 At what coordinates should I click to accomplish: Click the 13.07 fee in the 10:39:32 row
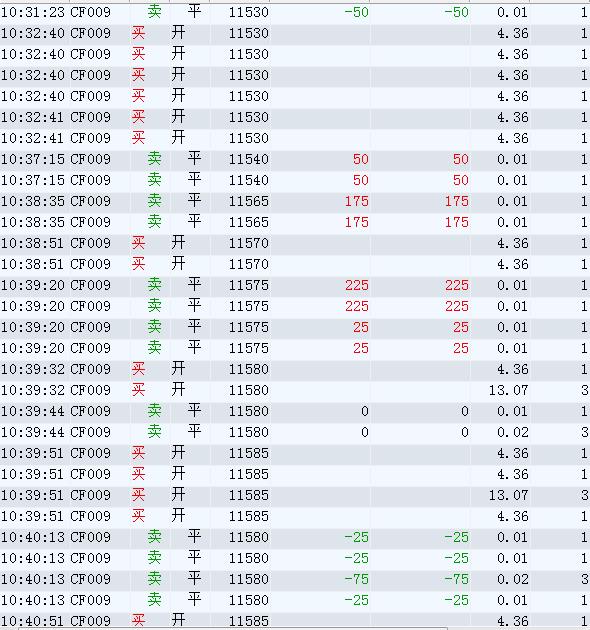click(x=508, y=390)
